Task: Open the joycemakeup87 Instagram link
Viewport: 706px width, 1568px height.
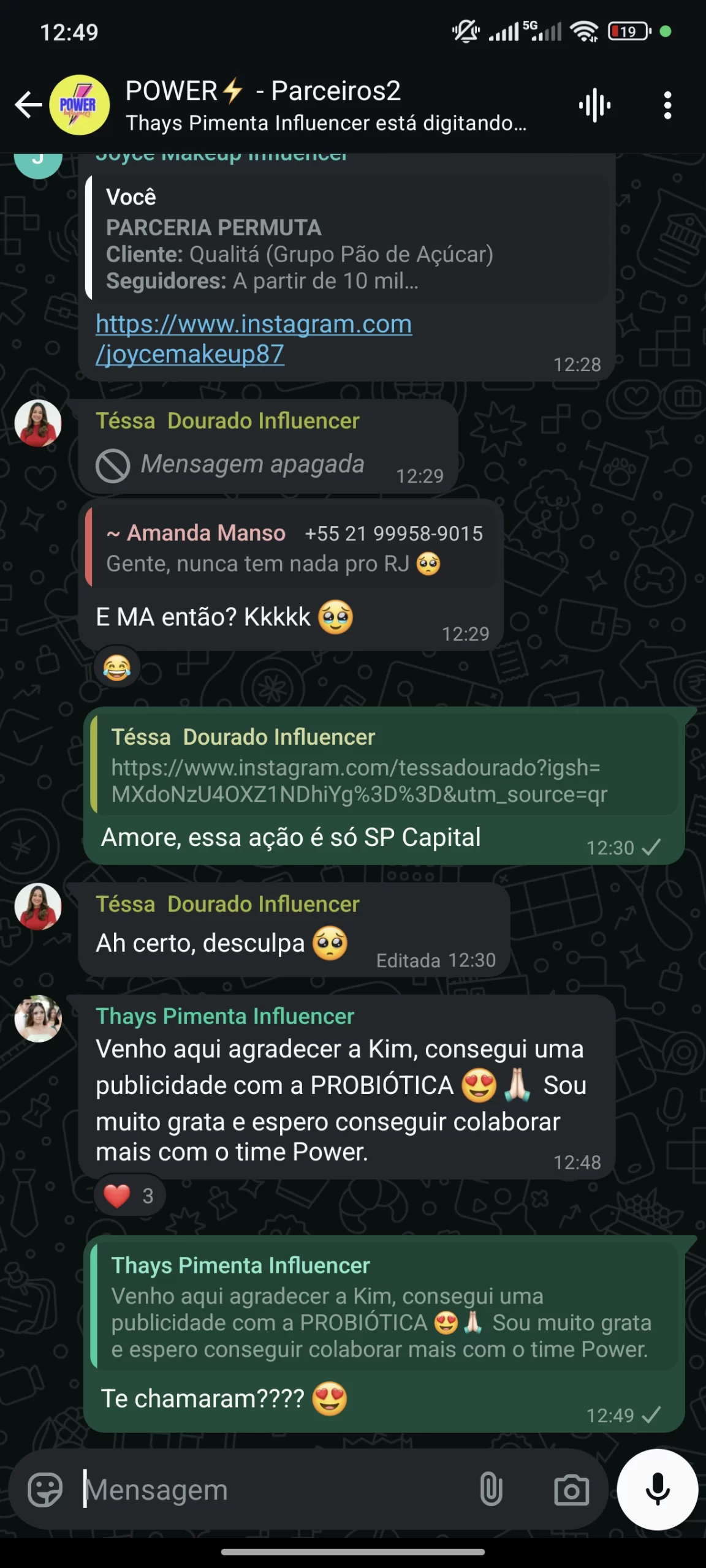Action: [254, 339]
